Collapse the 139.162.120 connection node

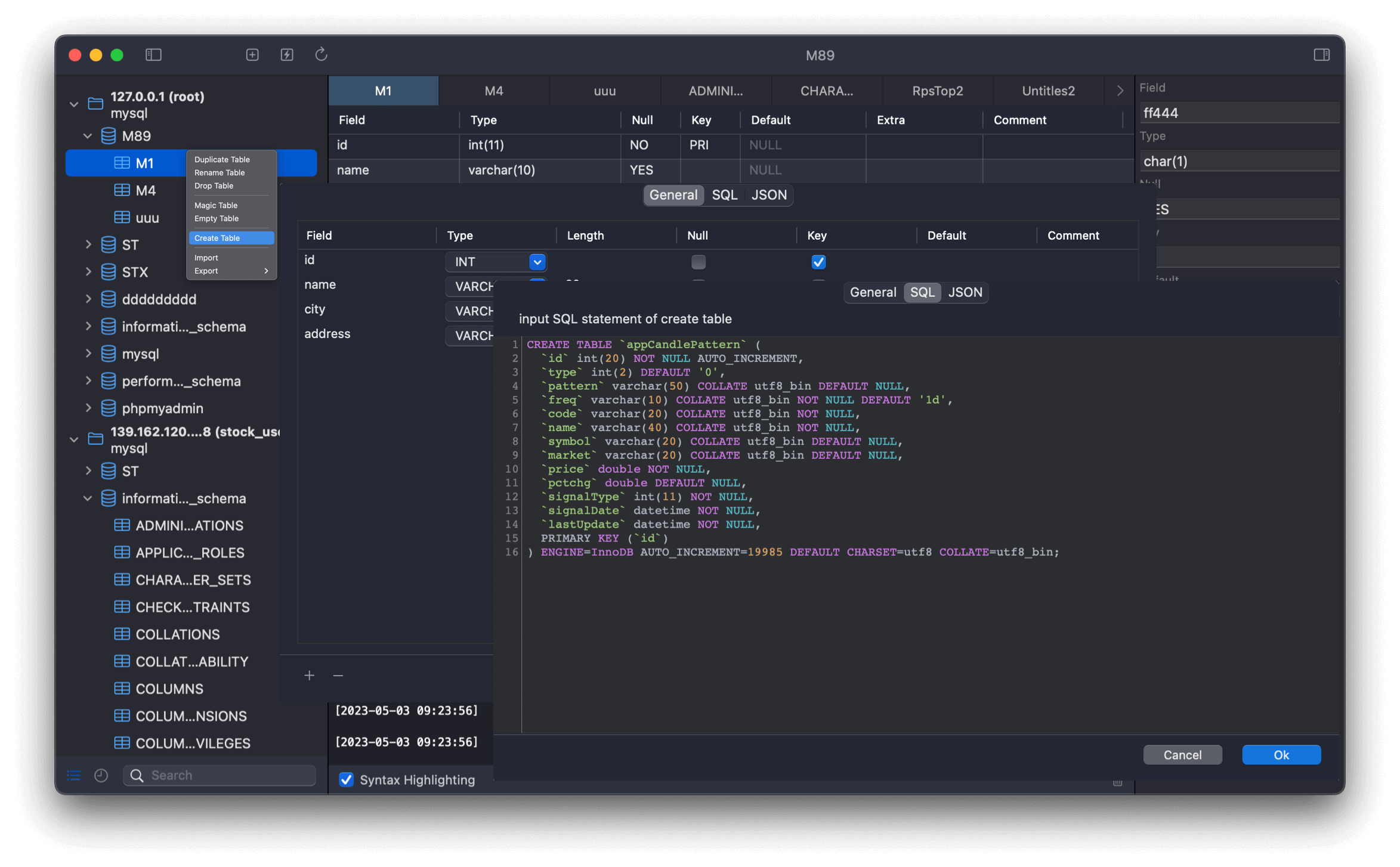point(74,439)
